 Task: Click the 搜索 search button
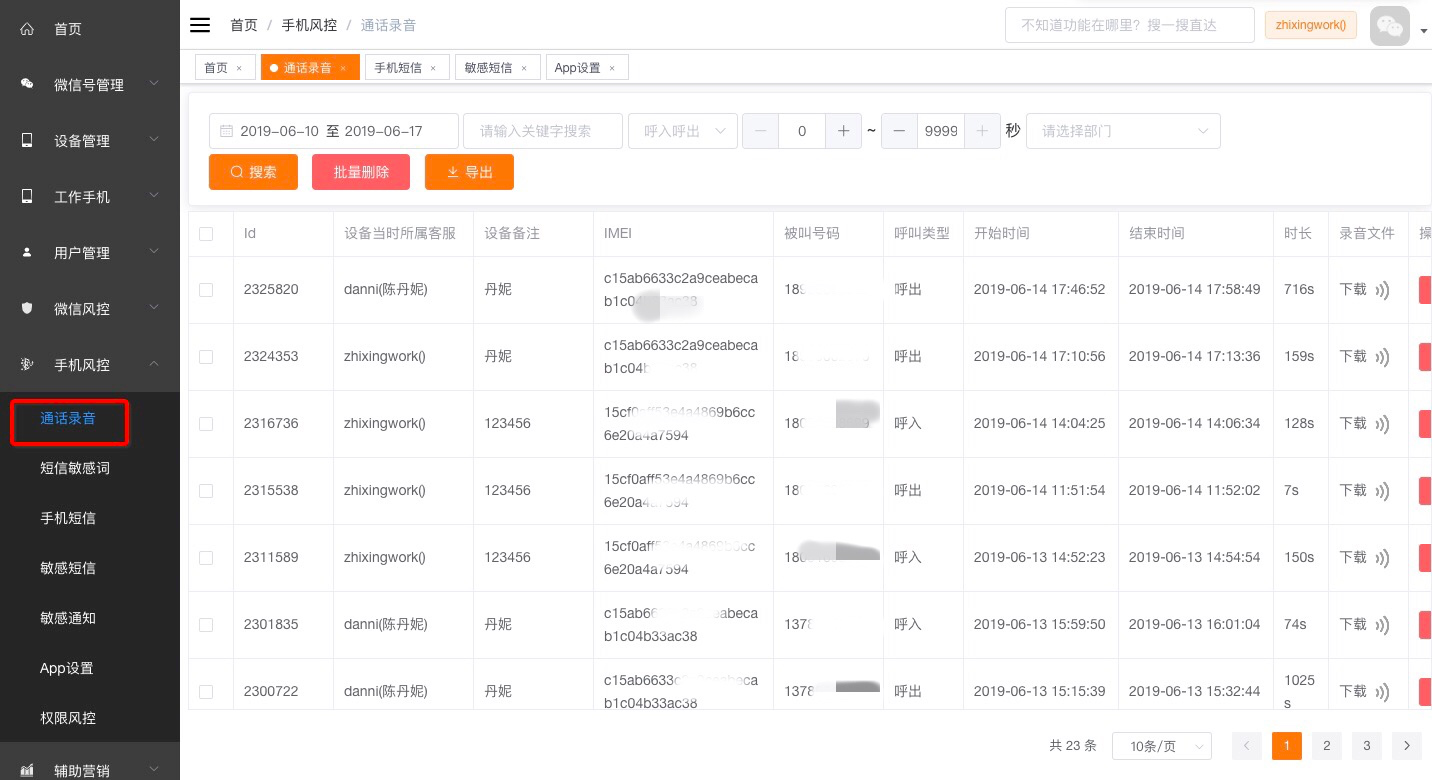[x=253, y=172]
